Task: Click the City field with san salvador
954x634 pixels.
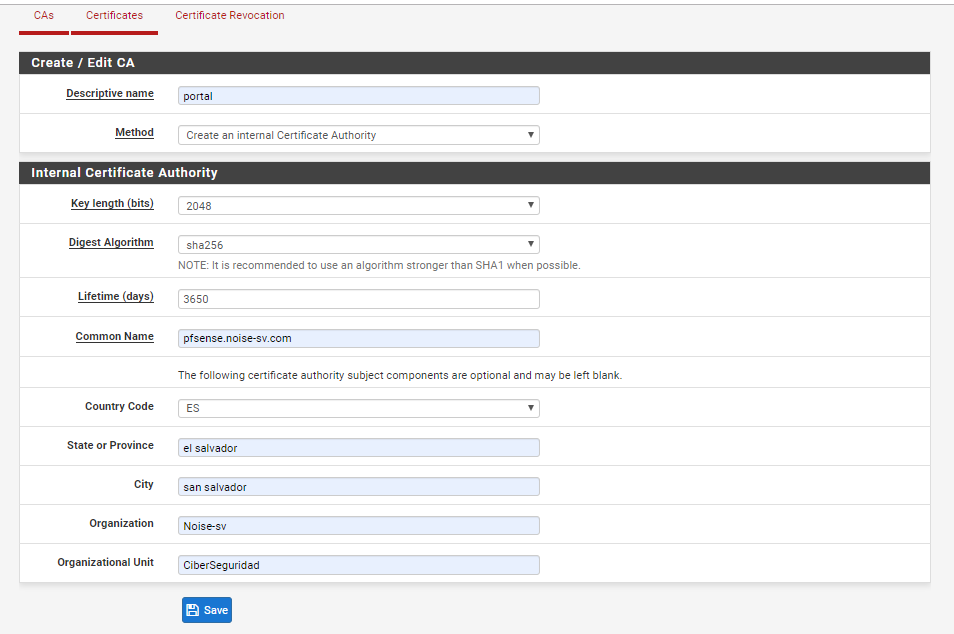Action: click(358, 487)
